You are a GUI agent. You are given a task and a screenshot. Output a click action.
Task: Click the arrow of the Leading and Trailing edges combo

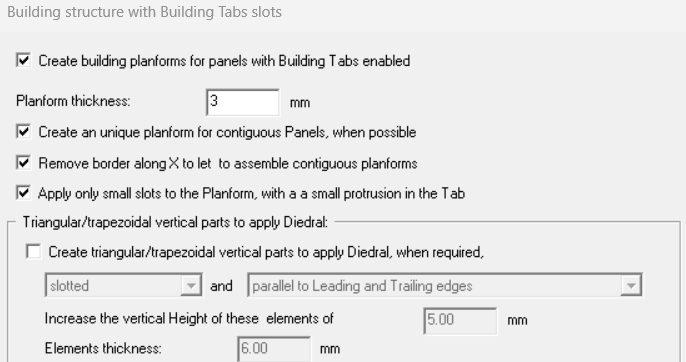pyautogui.click(x=631, y=285)
